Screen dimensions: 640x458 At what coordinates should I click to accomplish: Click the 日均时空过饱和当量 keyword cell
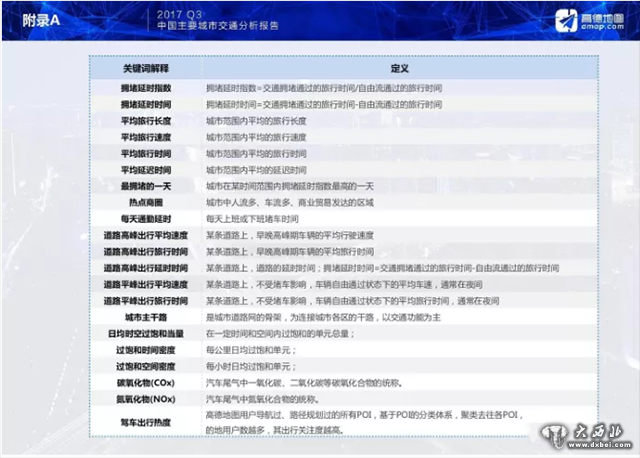tap(146, 333)
